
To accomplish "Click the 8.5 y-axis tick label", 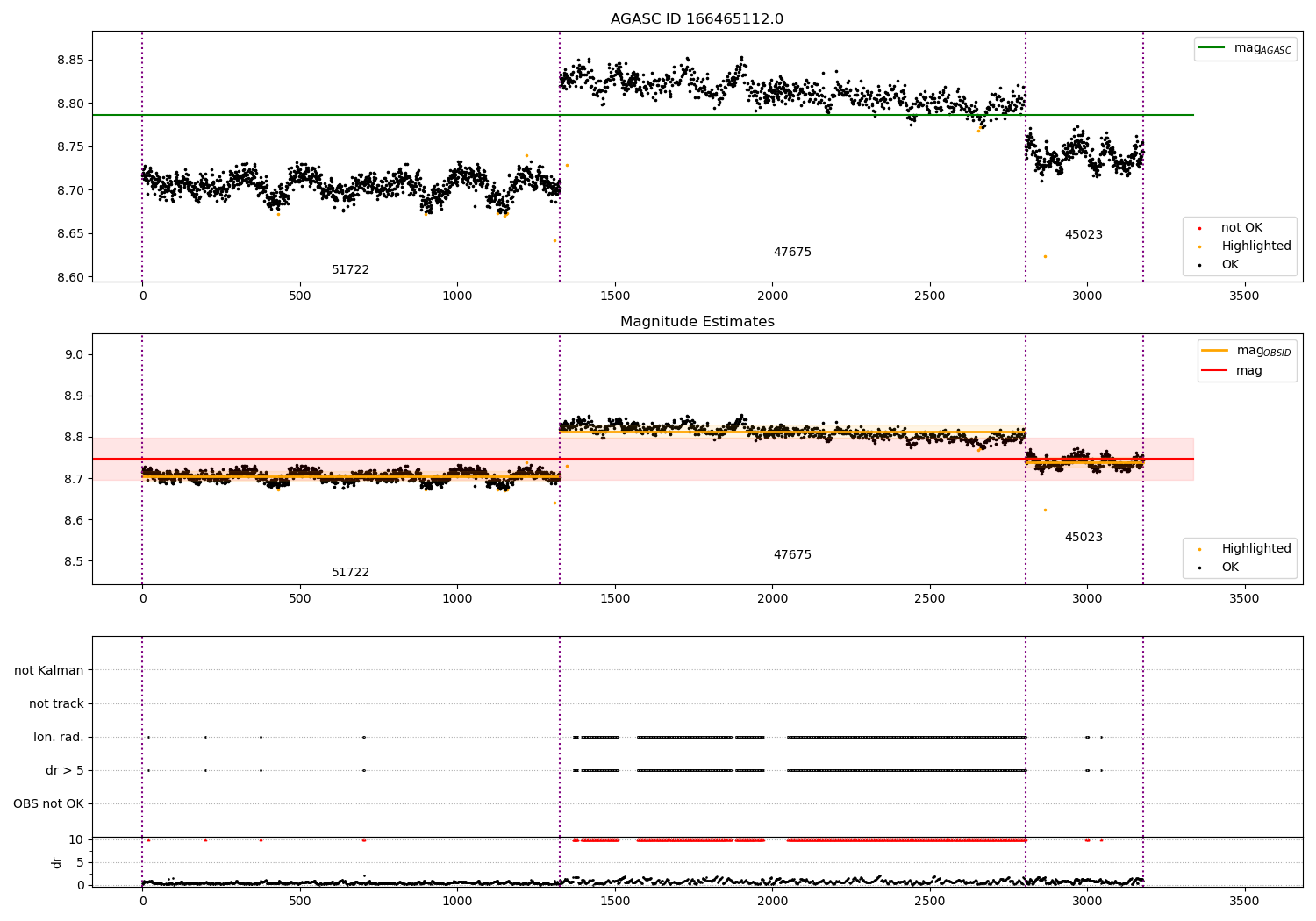I will click(74, 562).
